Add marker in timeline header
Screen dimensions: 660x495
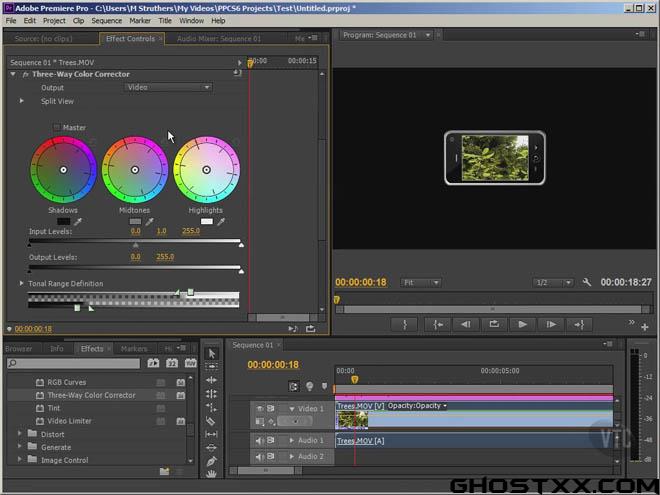click(x=324, y=386)
